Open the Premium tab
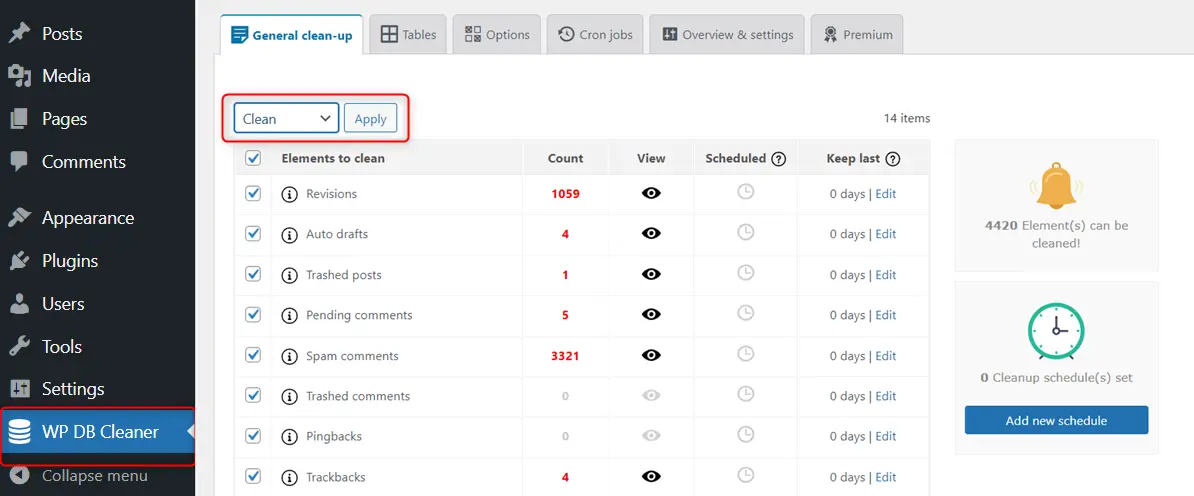This screenshot has width=1194, height=496. pos(857,34)
